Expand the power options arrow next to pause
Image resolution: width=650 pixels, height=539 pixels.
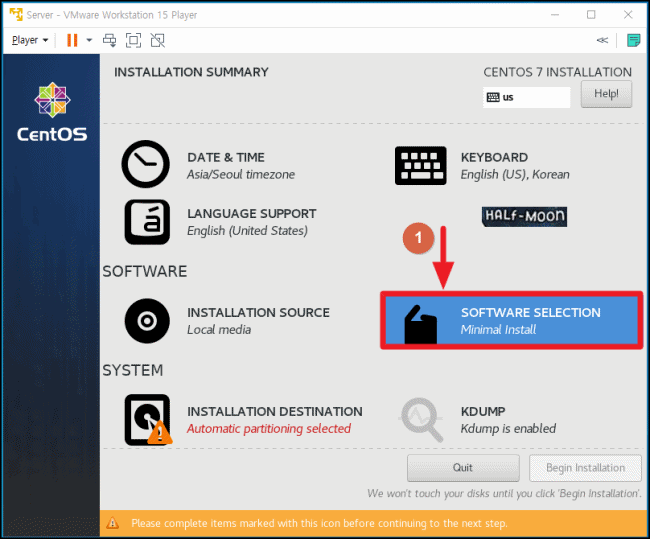pyautogui.click(x=89, y=40)
